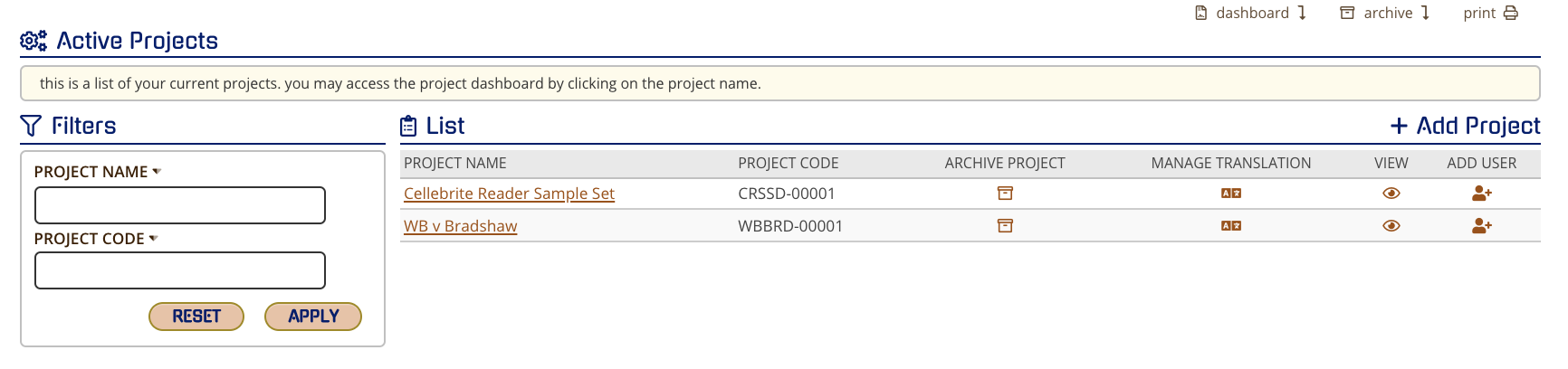Focus the Project Name filter text field
Screen dimensions: 1568x369
point(180,205)
